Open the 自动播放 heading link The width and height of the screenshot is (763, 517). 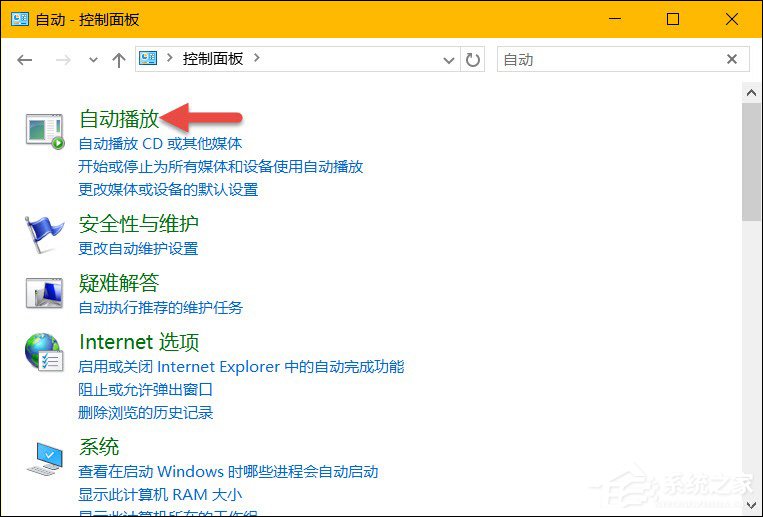tap(119, 118)
